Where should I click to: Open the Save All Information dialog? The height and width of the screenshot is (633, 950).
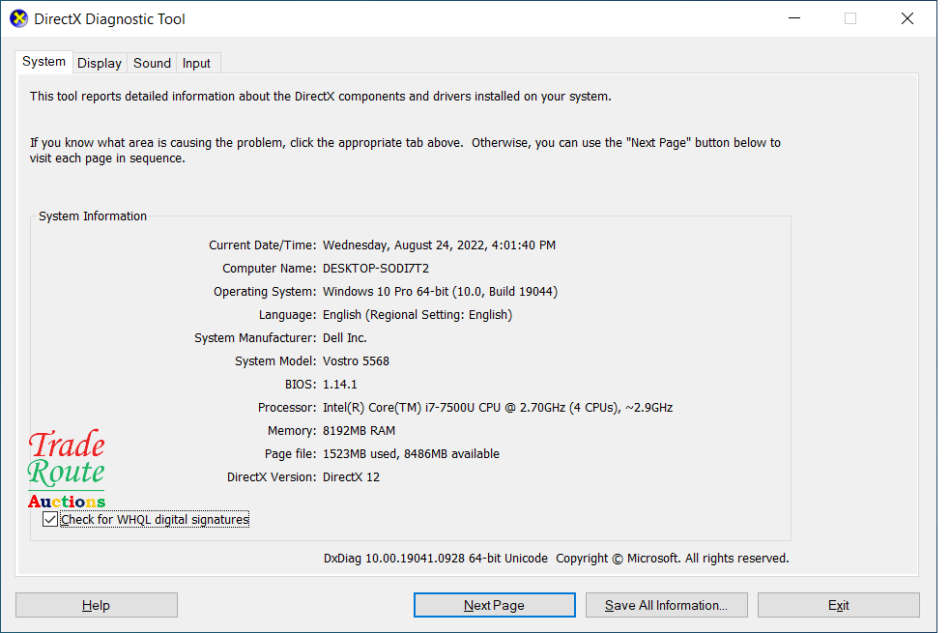pyautogui.click(x=666, y=604)
